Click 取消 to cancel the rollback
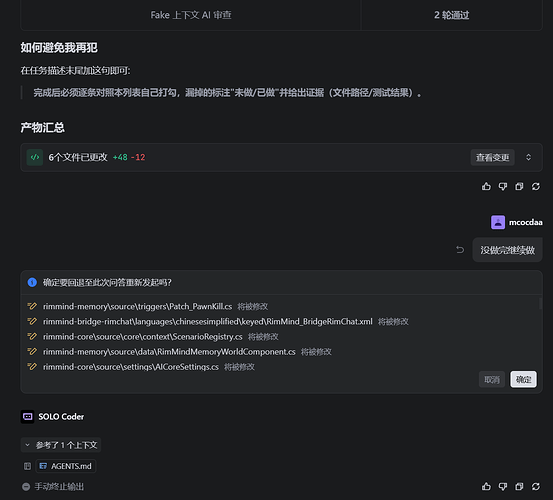553x500 pixels. (492, 379)
